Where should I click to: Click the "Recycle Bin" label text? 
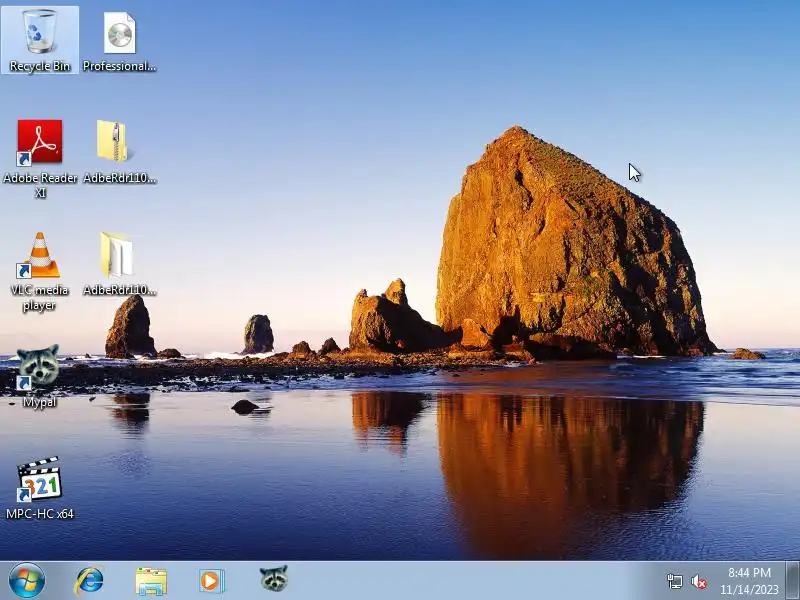point(40,66)
